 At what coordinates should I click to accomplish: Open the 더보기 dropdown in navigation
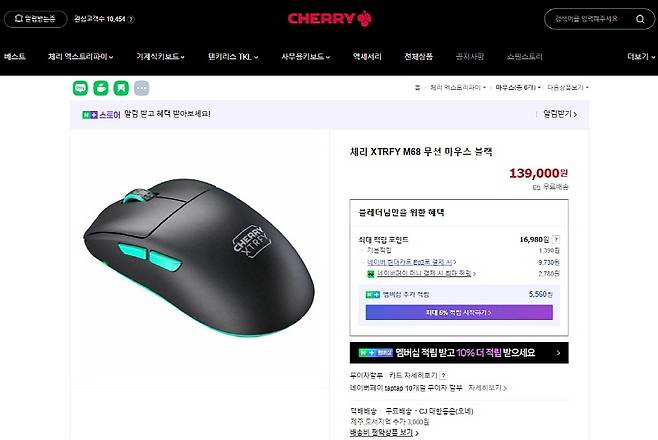641,57
